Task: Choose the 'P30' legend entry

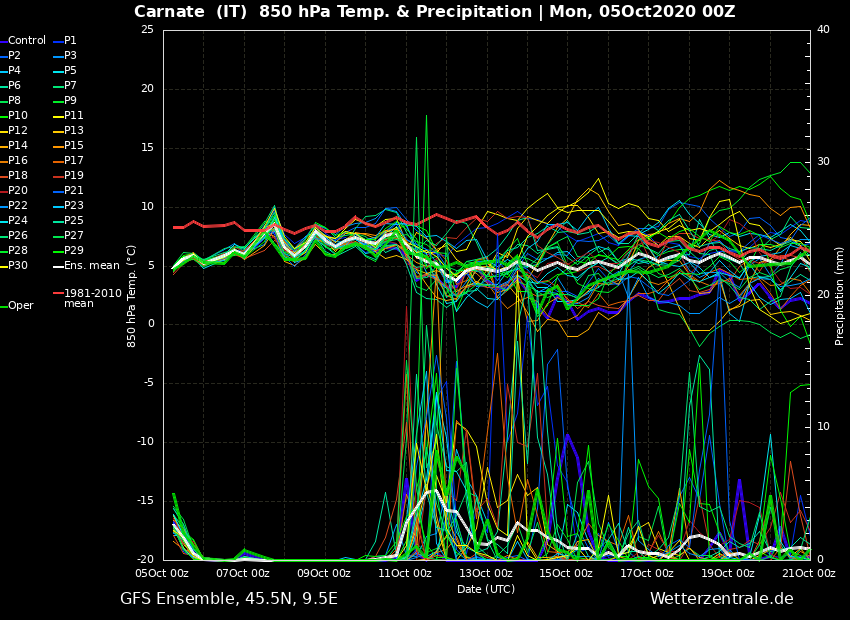Action: coord(17,266)
